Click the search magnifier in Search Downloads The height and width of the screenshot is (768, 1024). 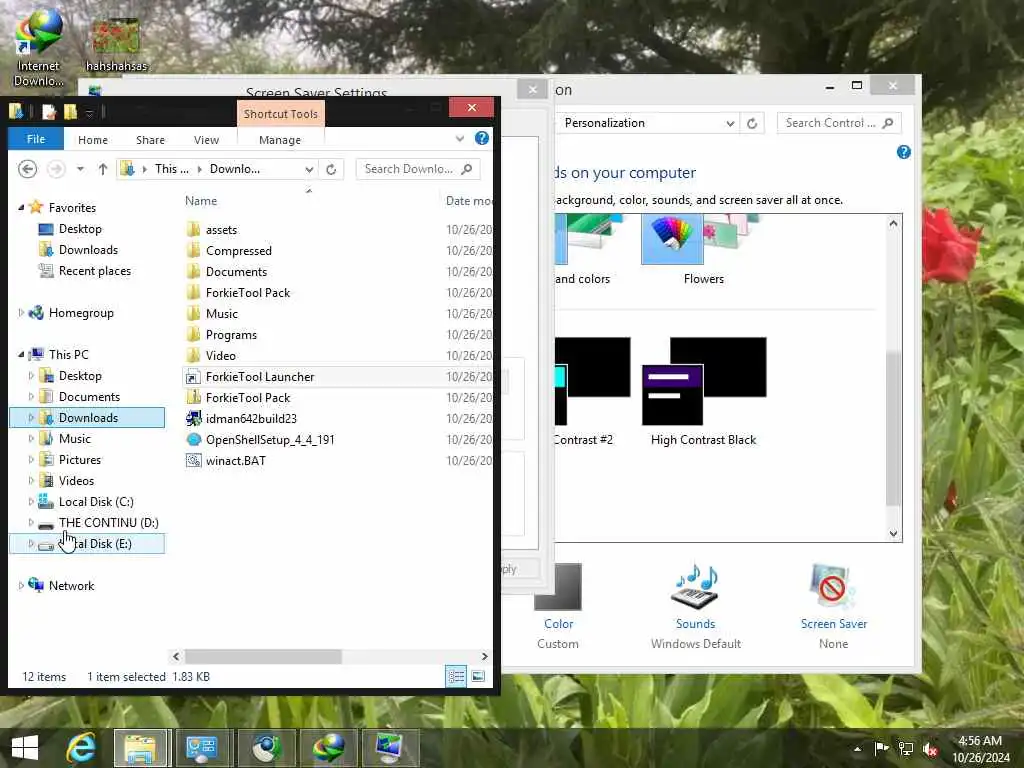tap(466, 169)
